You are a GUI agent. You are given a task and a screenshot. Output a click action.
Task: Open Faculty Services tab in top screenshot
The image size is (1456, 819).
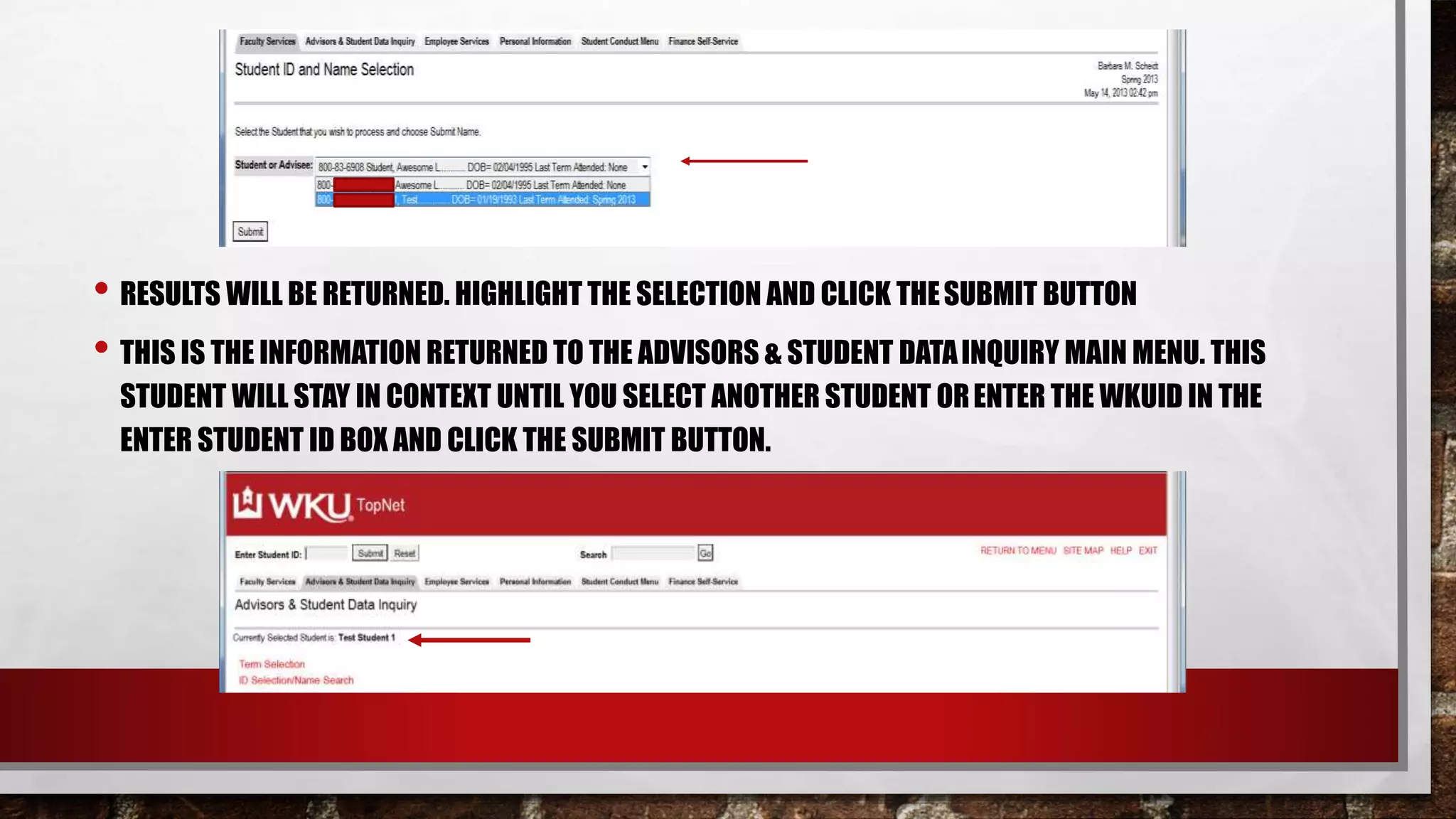pos(267,41)
